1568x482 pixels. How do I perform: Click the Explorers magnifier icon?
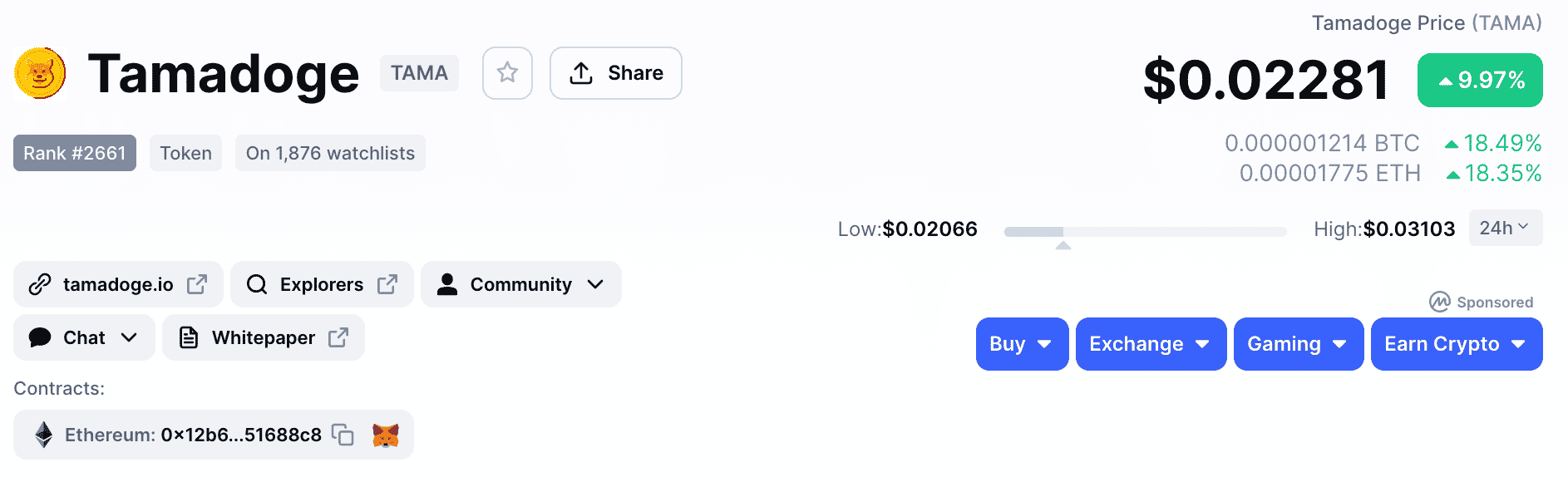click(x=257, y=284)
